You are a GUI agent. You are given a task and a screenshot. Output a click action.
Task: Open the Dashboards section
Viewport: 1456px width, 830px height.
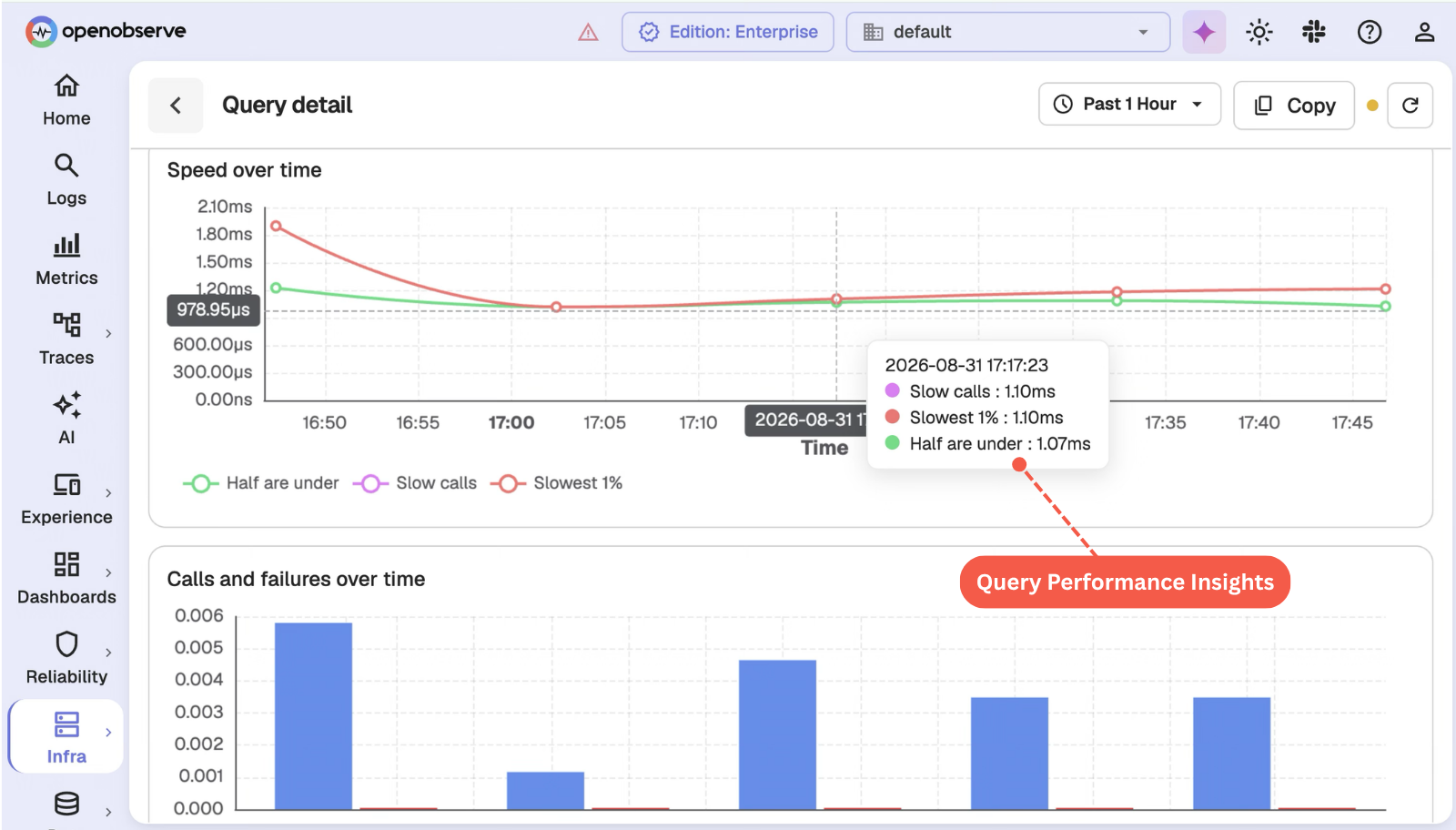[66, 579]
